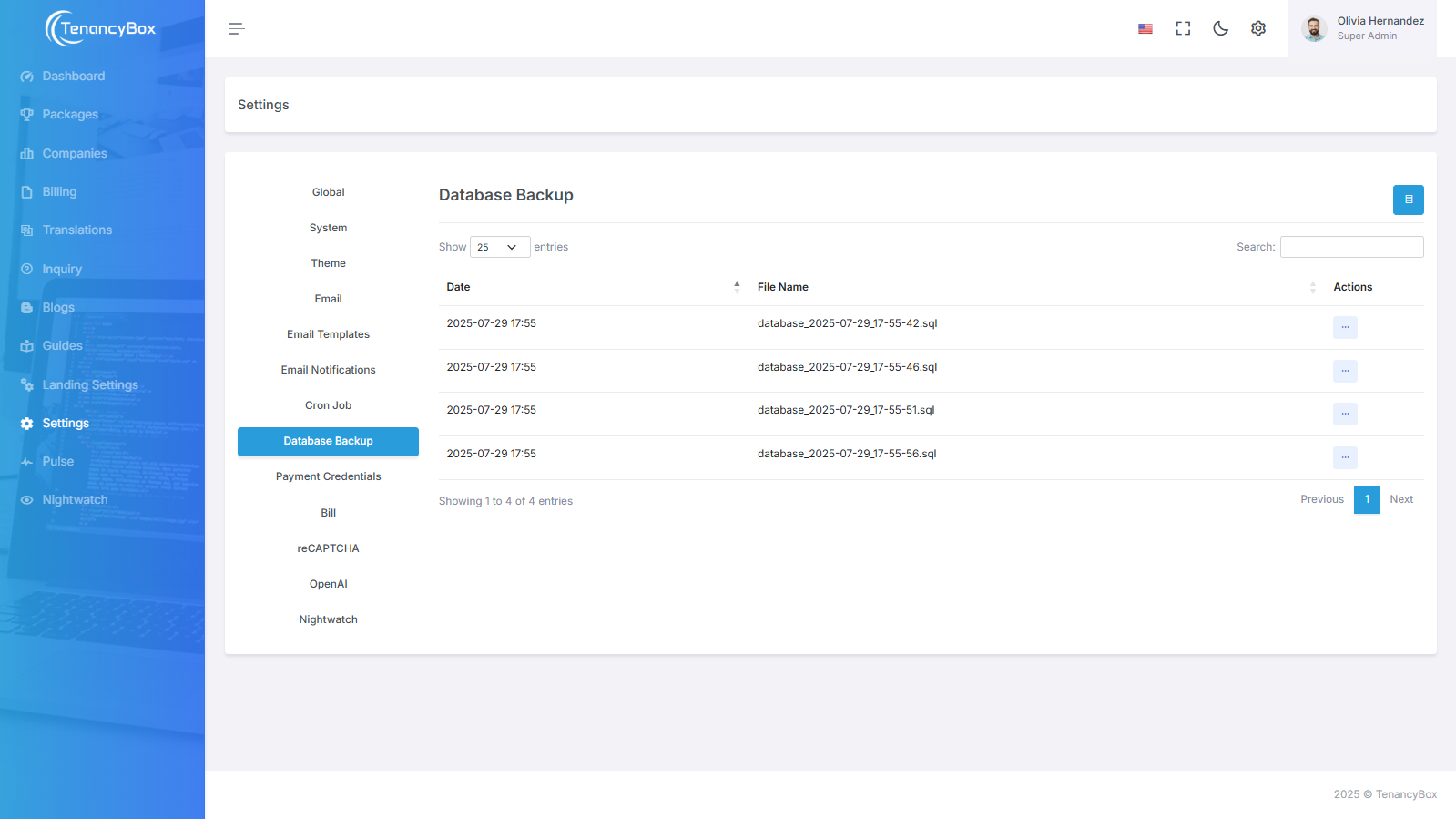Open Payment Credentials settings tab
This screenshot has width=1456, height=819.
[x=328, y=476]
